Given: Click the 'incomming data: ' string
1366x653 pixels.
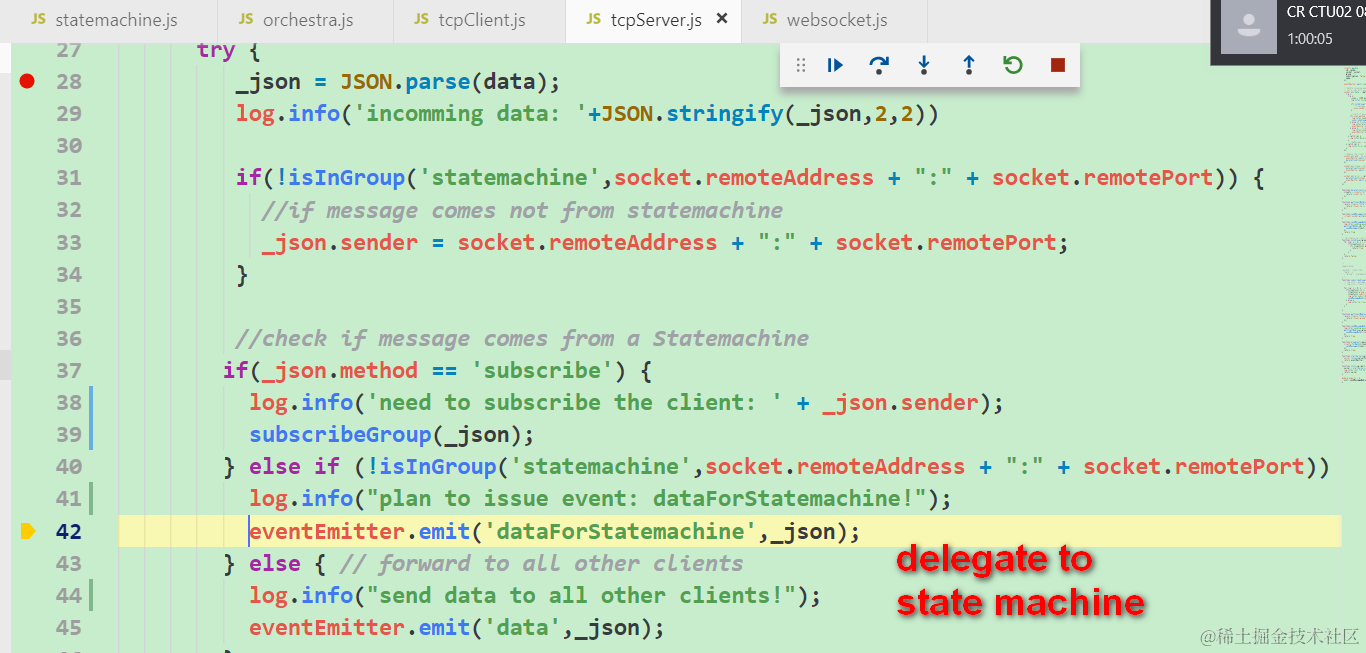Looking at the screenshot, I should pyautogui.click(x=471, y=114).
